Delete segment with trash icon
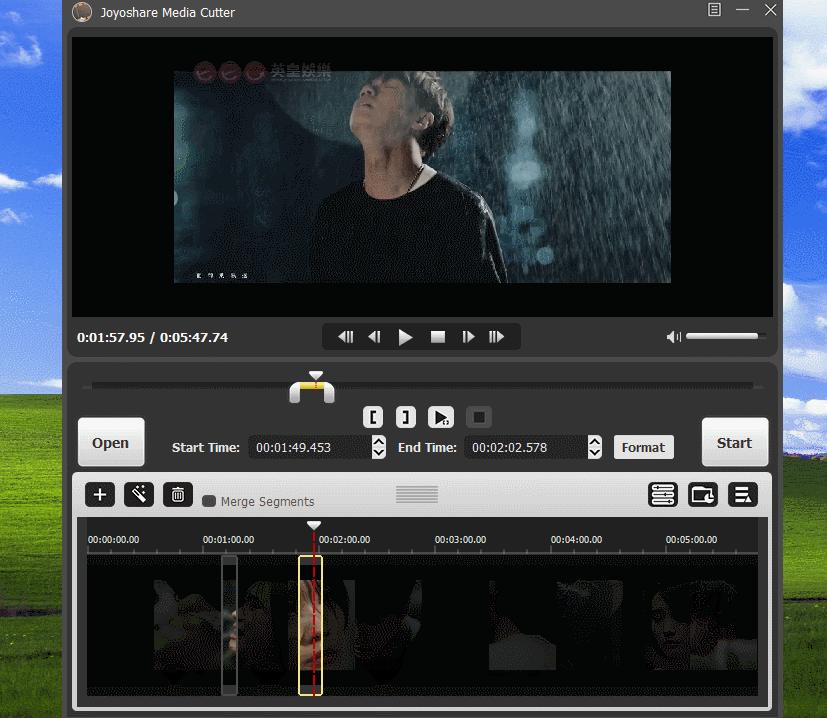 [178, 495]
